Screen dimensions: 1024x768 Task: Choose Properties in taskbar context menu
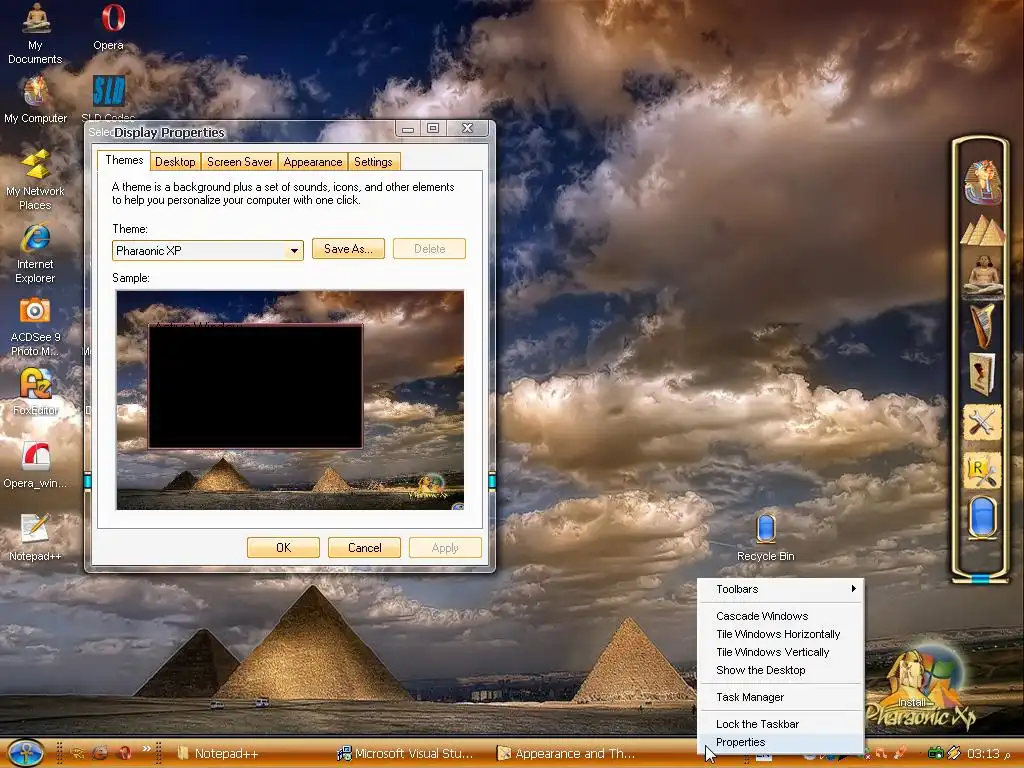[x=781, y=742]
